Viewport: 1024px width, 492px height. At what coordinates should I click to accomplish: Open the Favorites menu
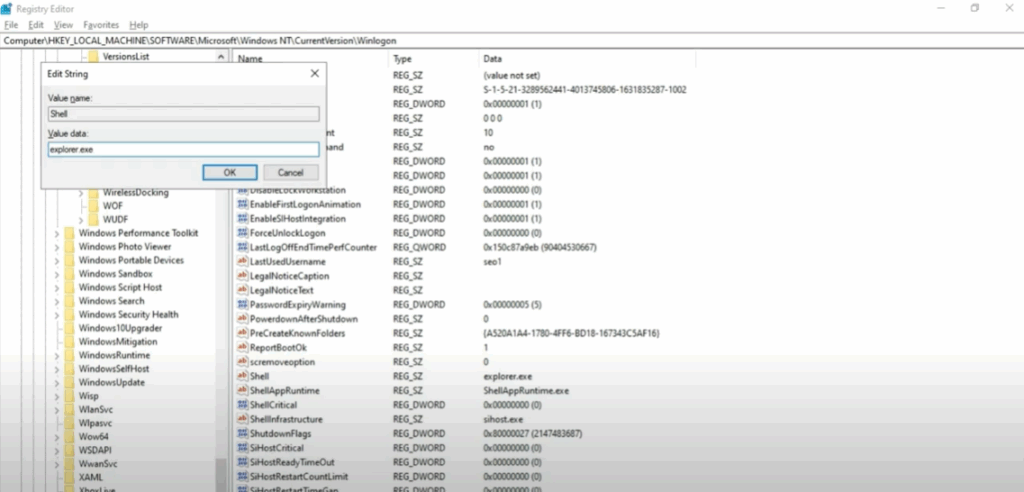point(101,25)
